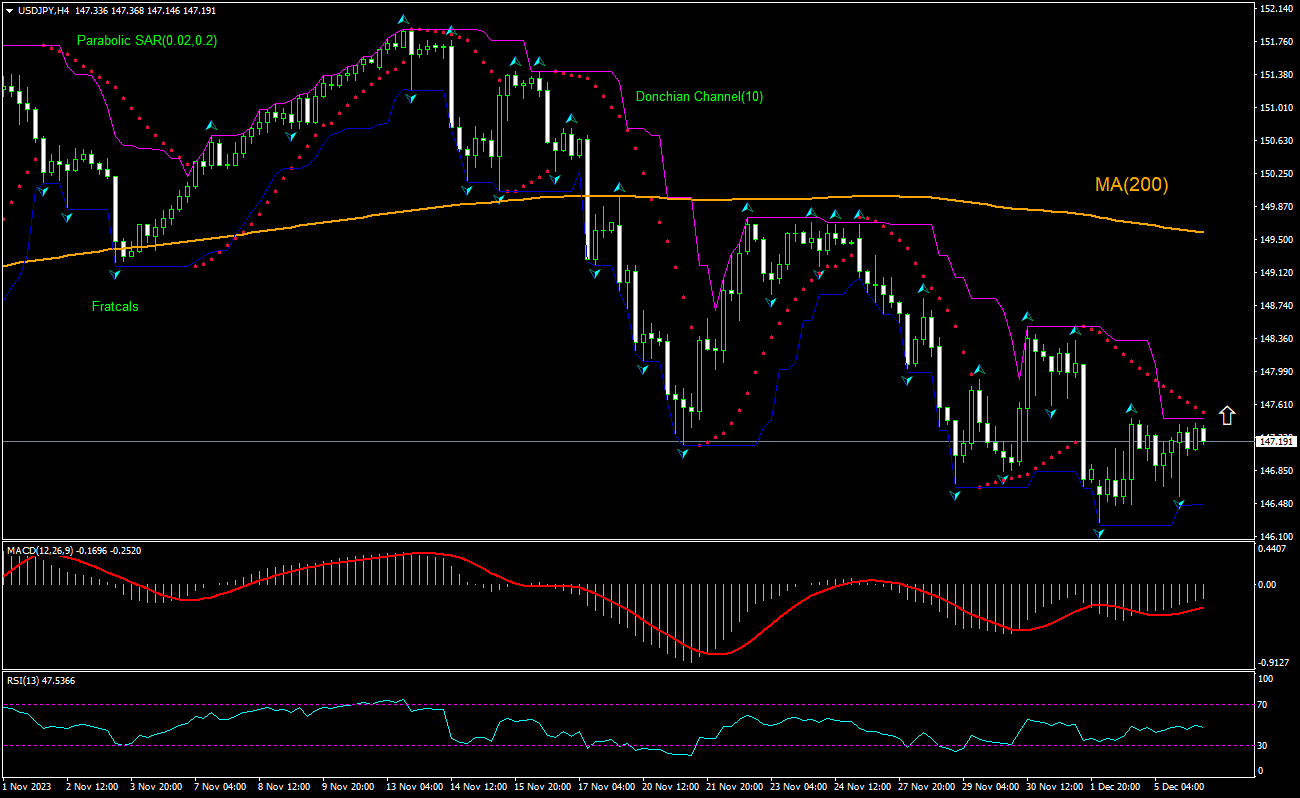Select the orange MA(200) label
Screen dimensions: 1300x798
1131,184
